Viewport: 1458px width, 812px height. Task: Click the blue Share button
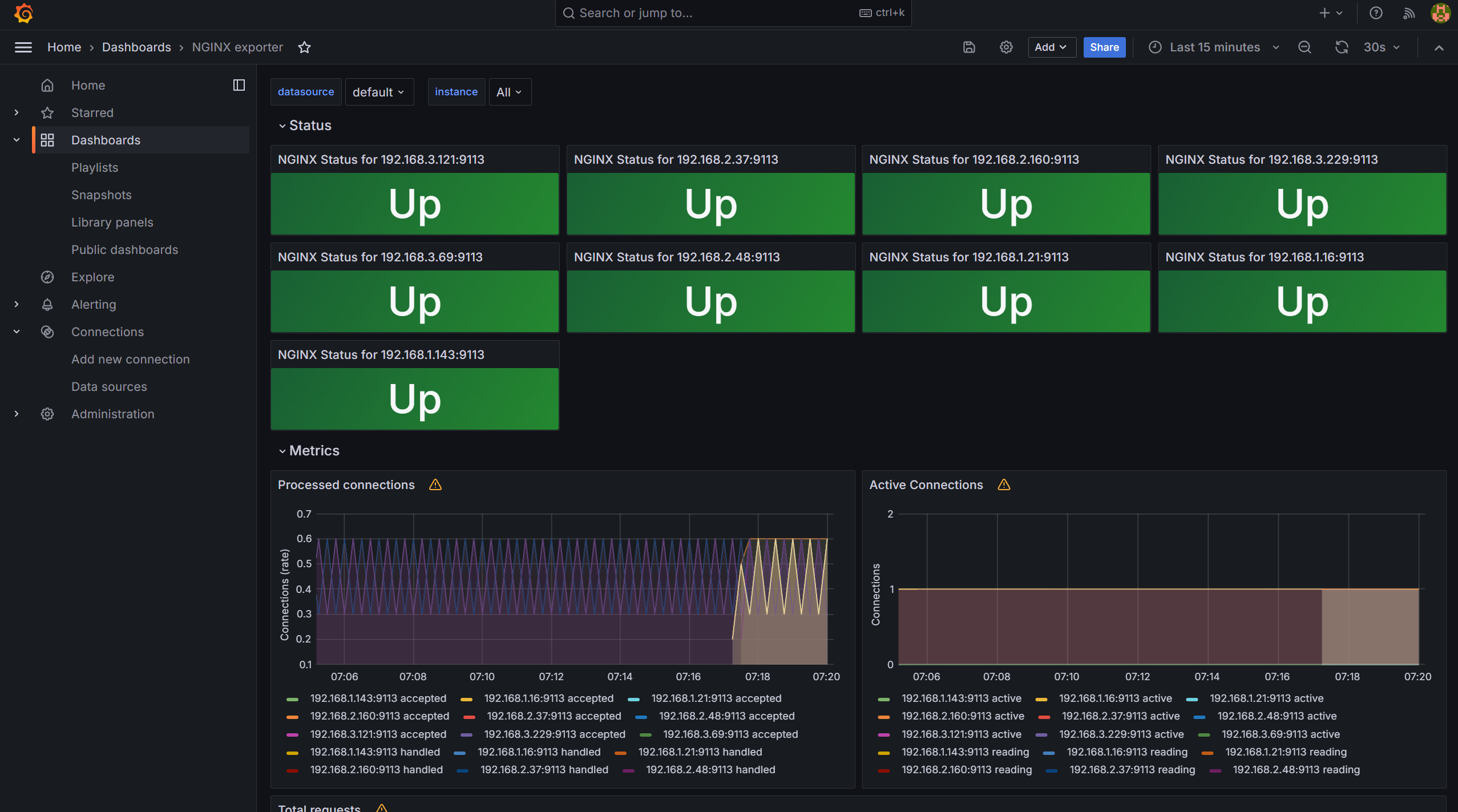tap(1104, 47)
